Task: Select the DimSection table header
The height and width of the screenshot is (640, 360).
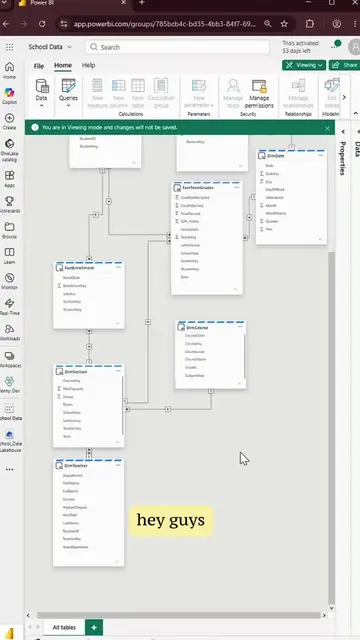Action: [x=89, y=371]
